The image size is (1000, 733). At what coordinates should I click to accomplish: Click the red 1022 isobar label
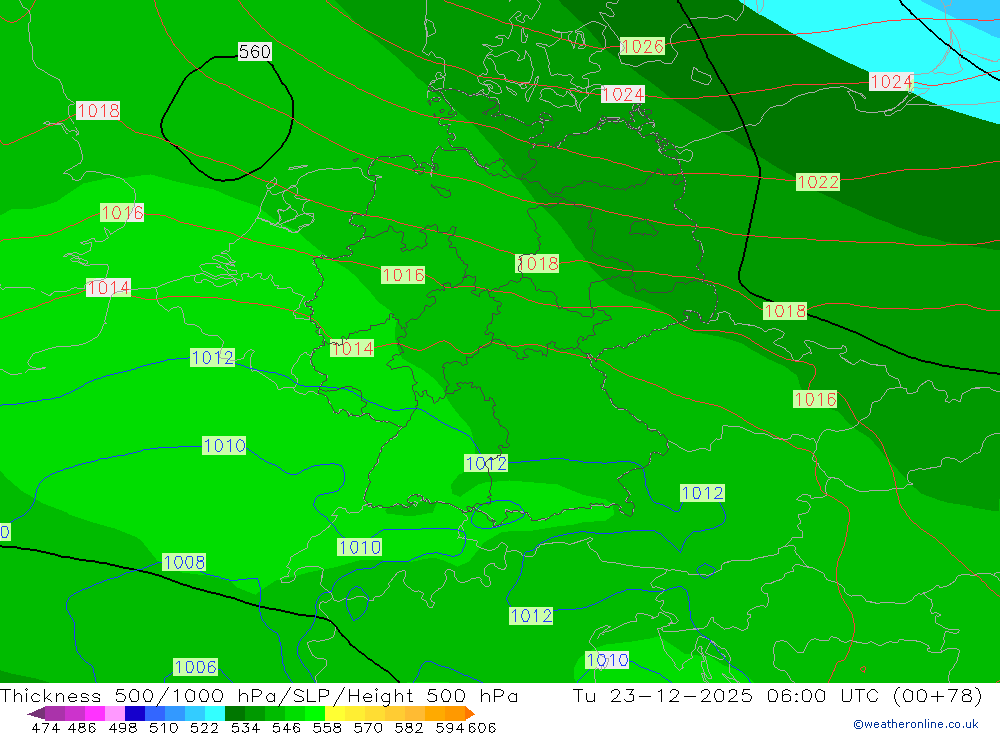coord(818,182)
